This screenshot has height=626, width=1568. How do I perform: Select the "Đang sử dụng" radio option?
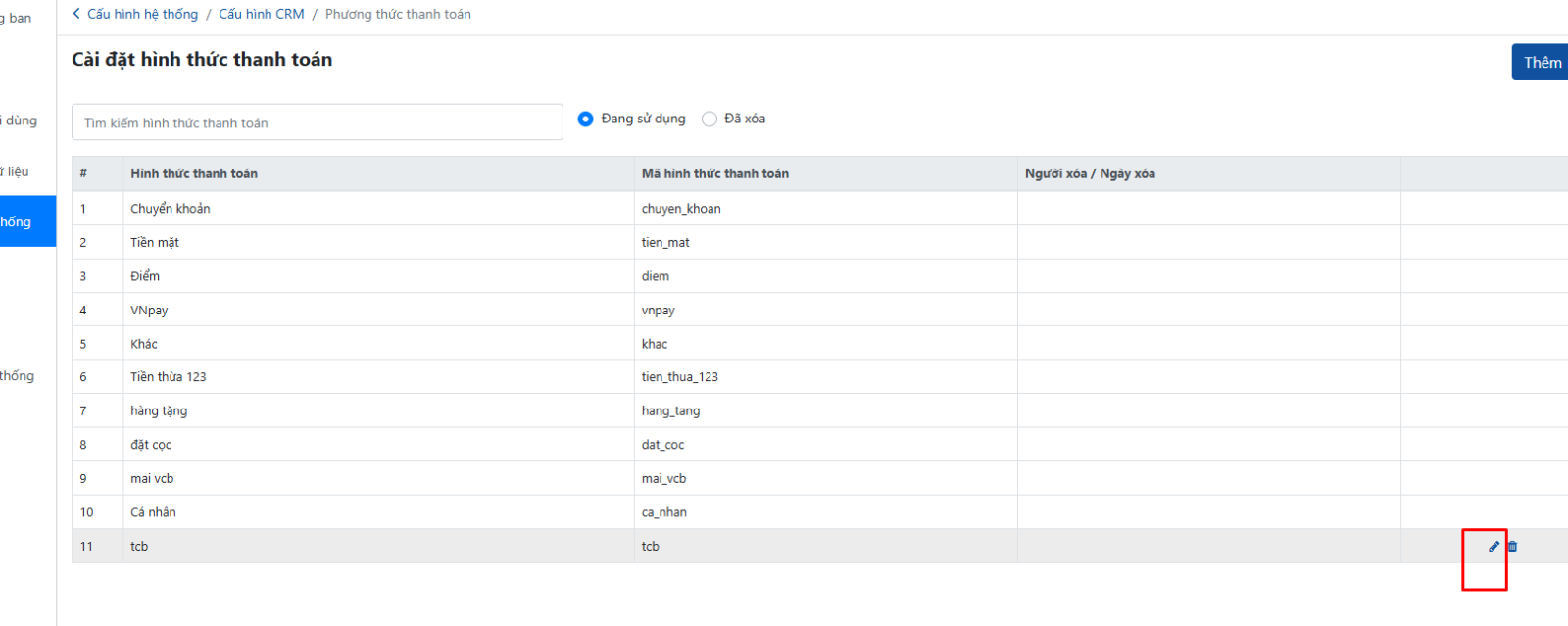point(586,119)
